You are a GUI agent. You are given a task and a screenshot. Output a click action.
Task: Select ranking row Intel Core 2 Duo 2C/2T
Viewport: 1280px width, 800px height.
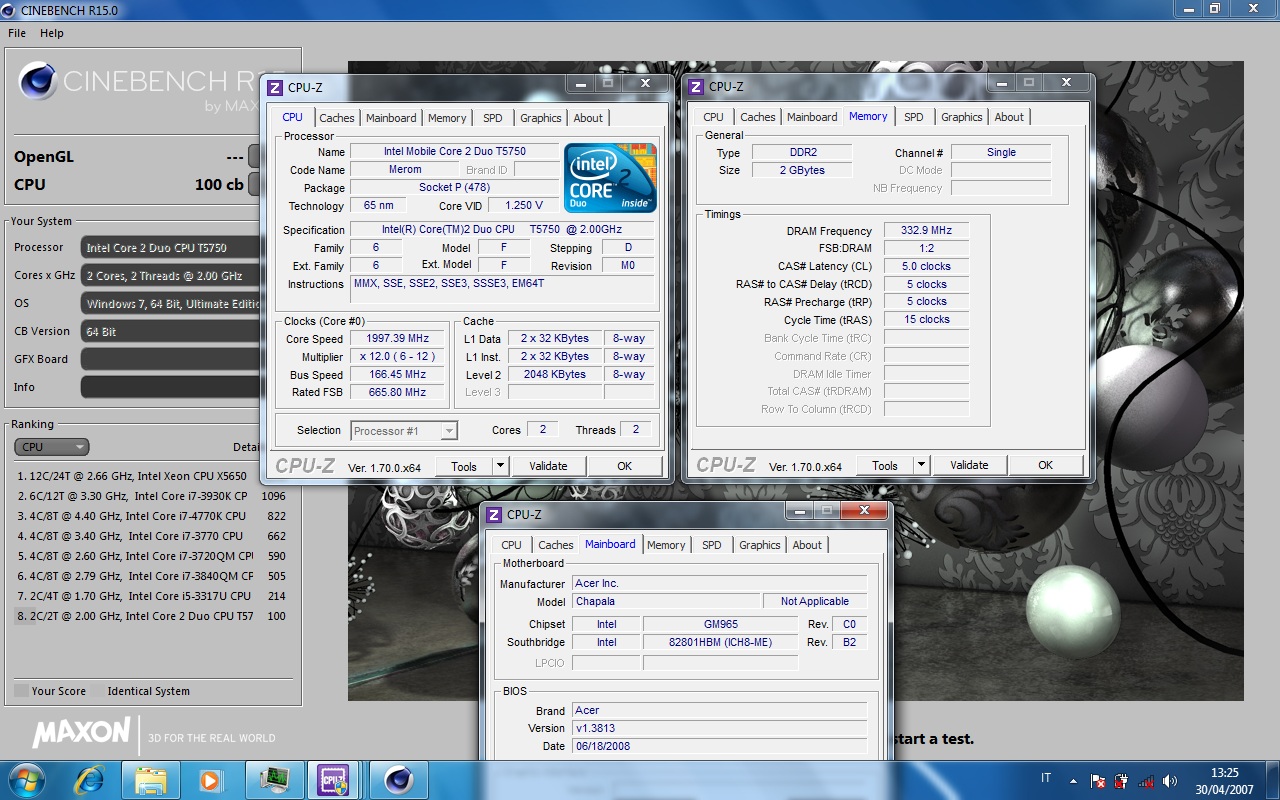click(152, 616)
